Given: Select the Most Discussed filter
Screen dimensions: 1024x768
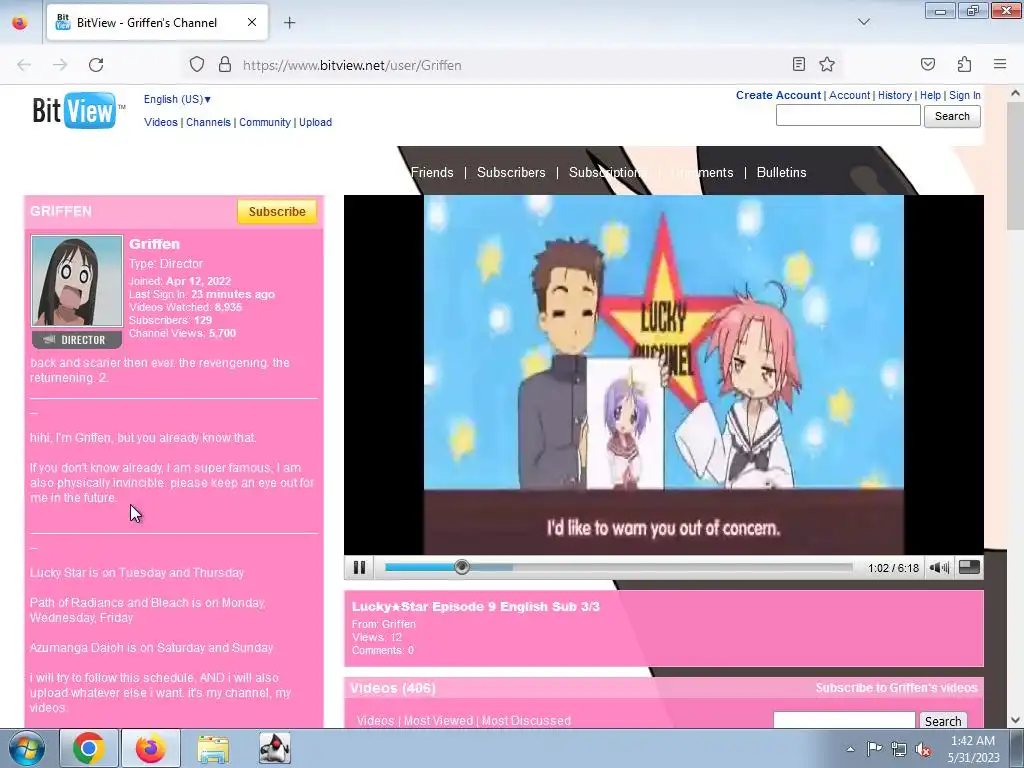Looking at the screenshot, I should (526, 720).
